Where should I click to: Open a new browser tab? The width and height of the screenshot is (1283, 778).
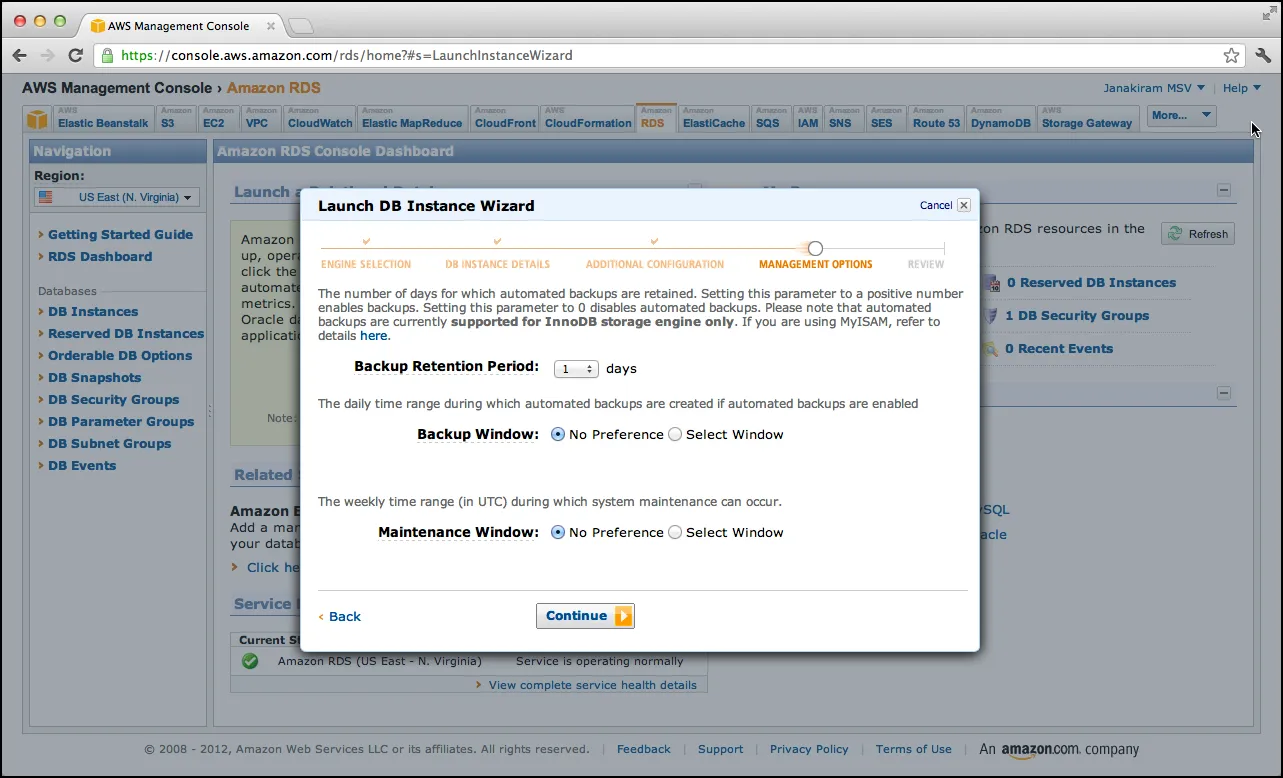300,25
